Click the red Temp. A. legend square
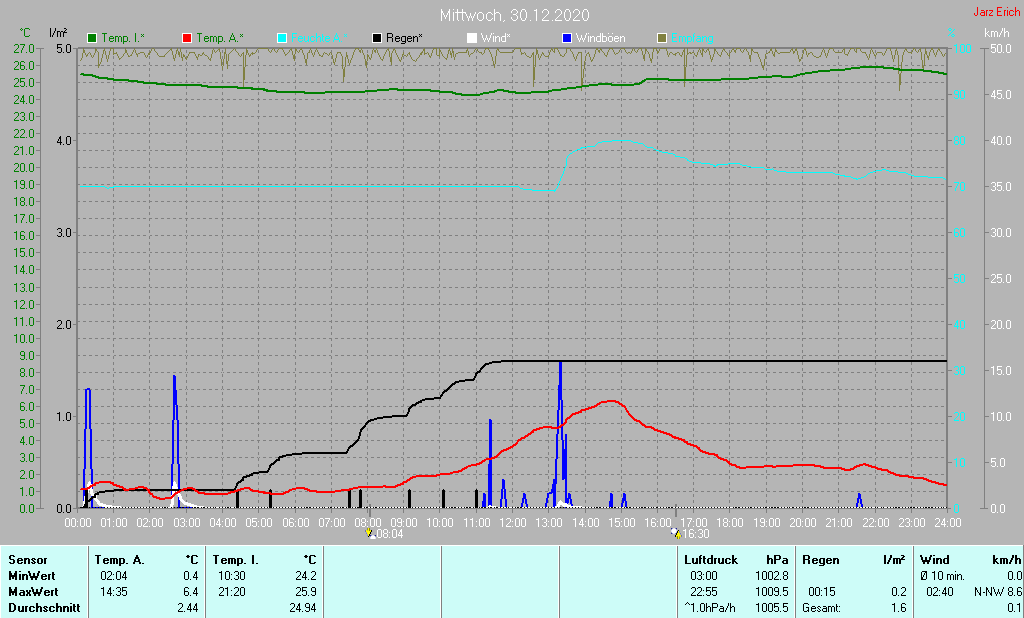The image size is (1024, 618). point(187,38)
